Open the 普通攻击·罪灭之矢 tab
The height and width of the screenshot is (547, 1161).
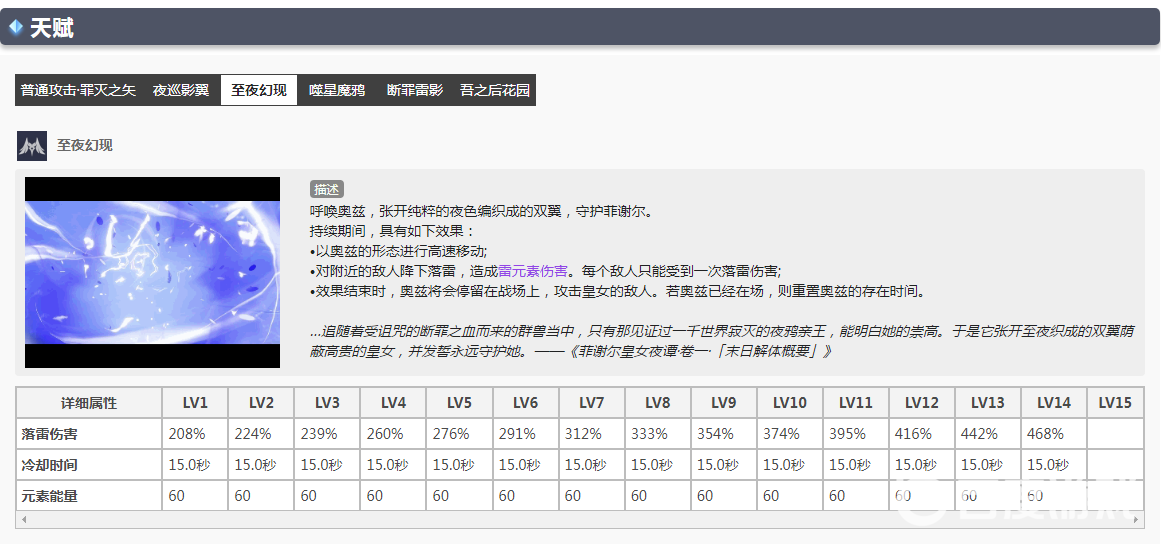click(78, 90)
